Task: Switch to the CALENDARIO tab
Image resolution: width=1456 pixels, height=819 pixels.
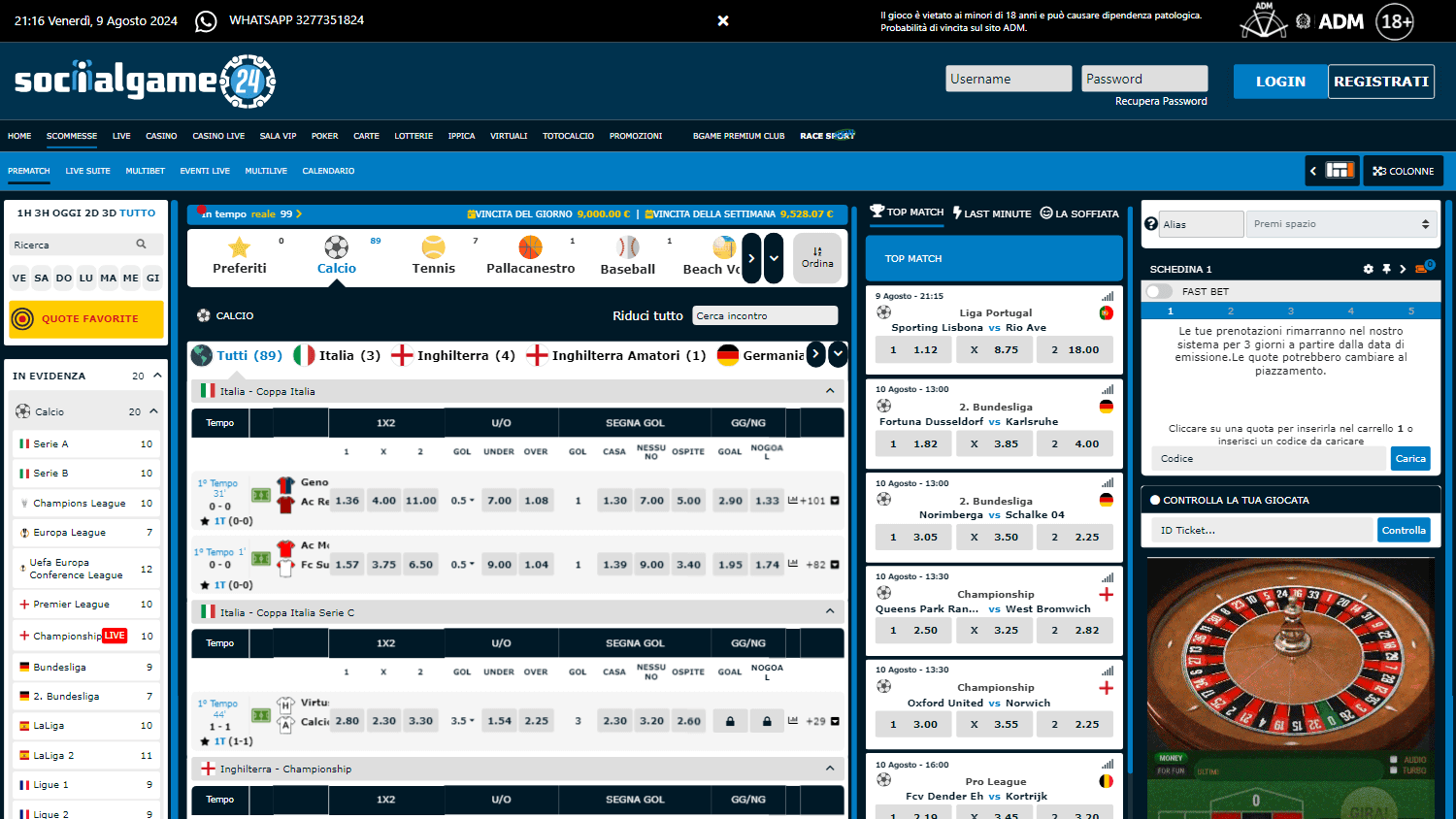Action: point(328,171)
